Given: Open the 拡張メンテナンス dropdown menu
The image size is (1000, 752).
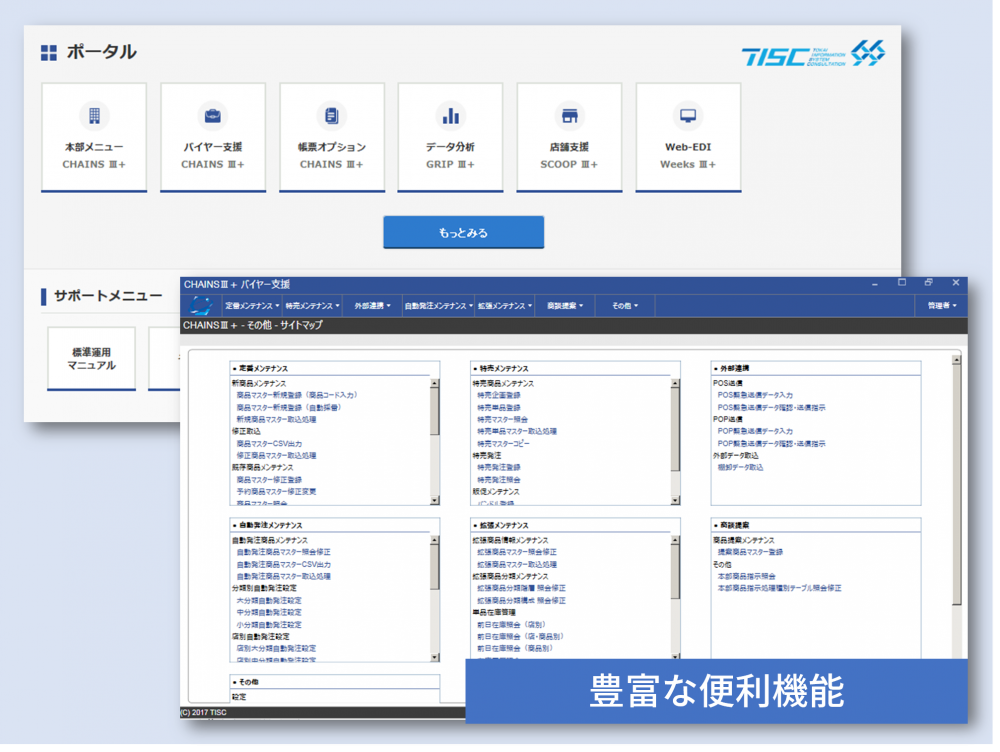Looking at the screenshot, I should click(x=505, y=306).
